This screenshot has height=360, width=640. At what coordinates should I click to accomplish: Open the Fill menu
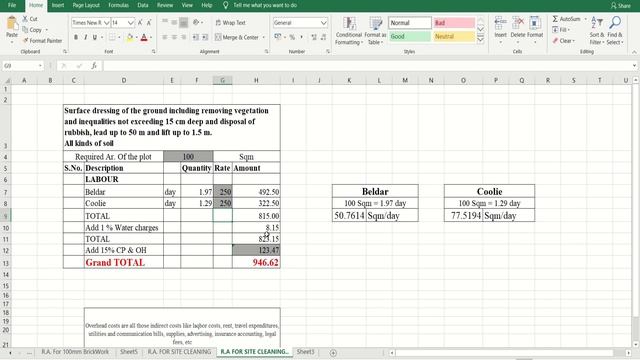click(x=560, y=30)
